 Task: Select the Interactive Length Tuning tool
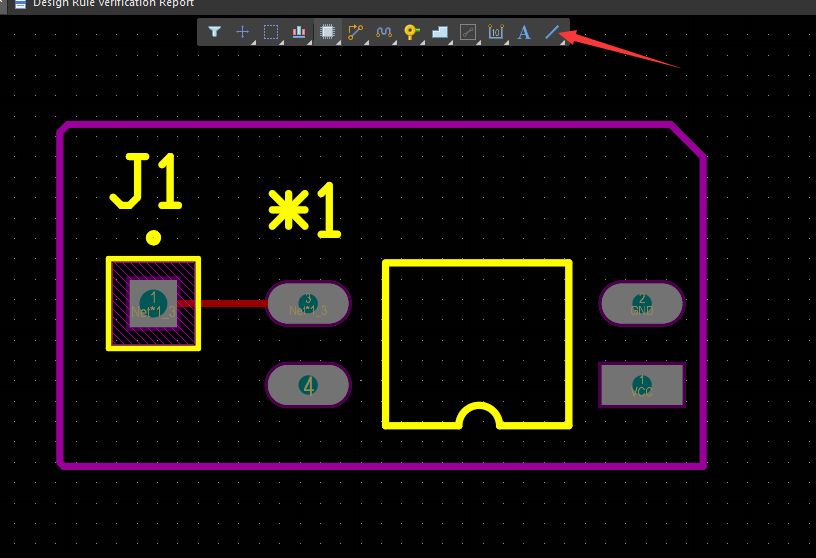pos(384,32)
